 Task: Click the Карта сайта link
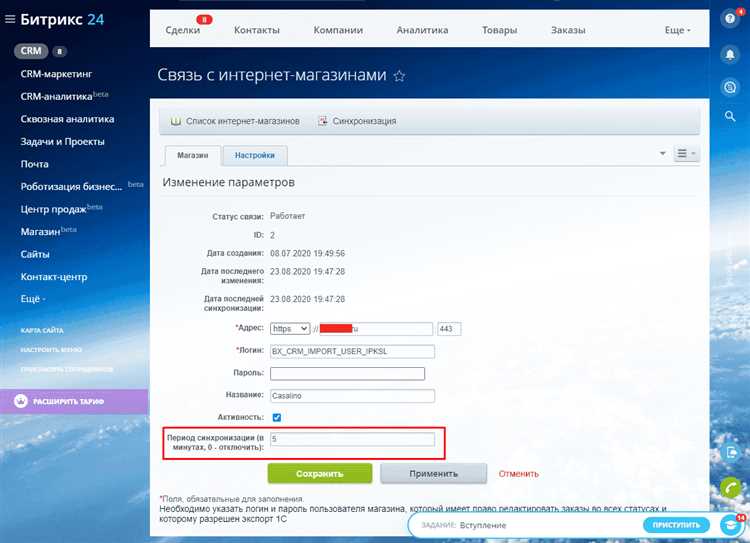[42, 331]
